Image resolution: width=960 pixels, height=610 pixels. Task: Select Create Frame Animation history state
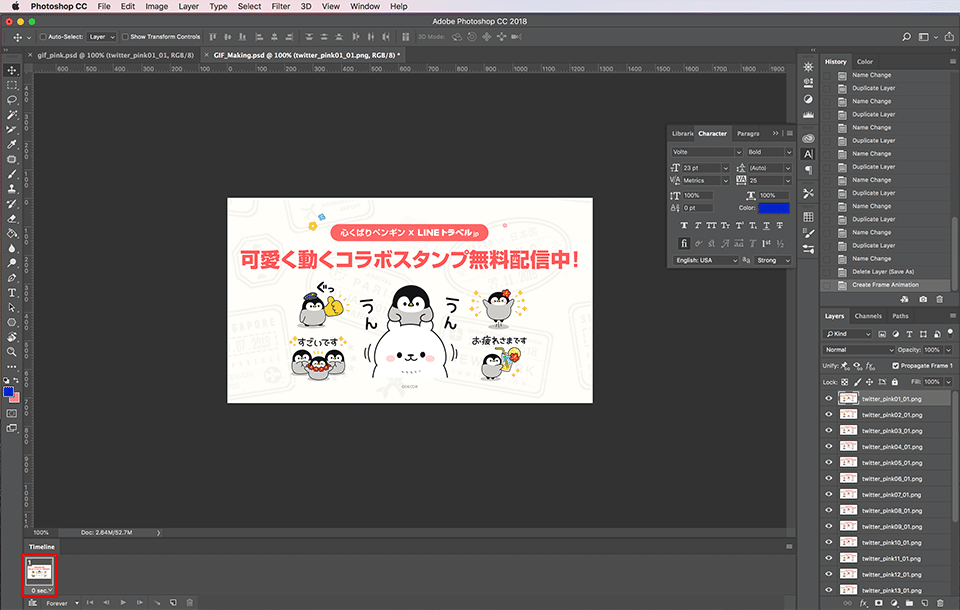click(885, 285)
